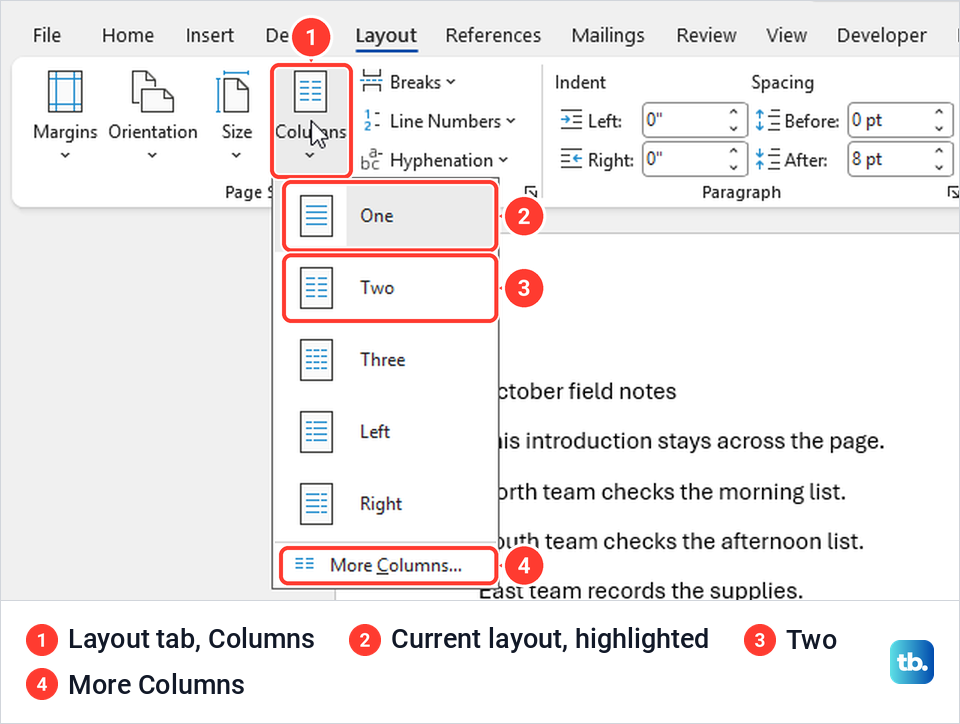Screen dimensions: 960x724
Task: Increase Spacing Before with up arrow
Action: click(x=939, y=112)
